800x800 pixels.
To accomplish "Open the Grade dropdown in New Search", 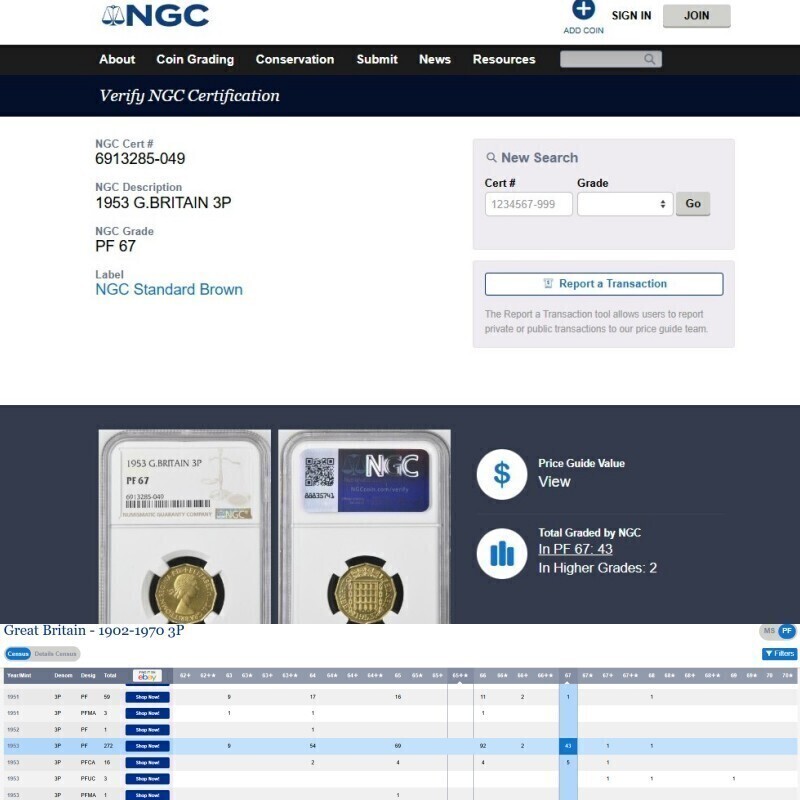I will [625, 204].
